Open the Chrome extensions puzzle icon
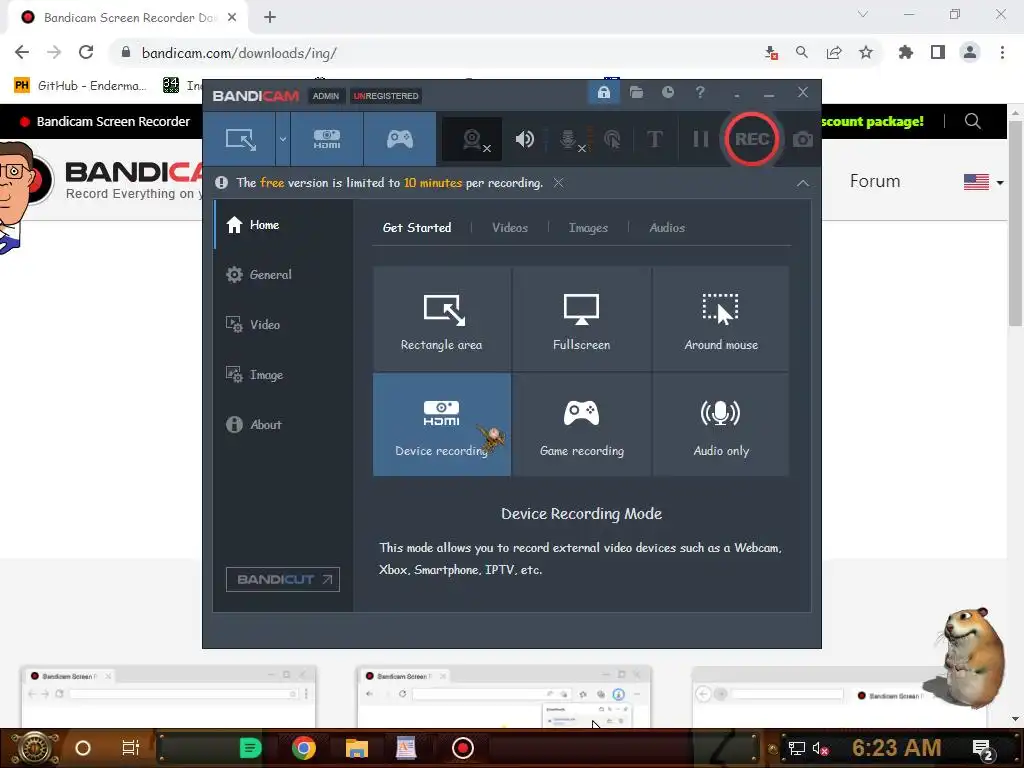The width and height of the screenshot is (1024, 768). (x=905, y=52)
